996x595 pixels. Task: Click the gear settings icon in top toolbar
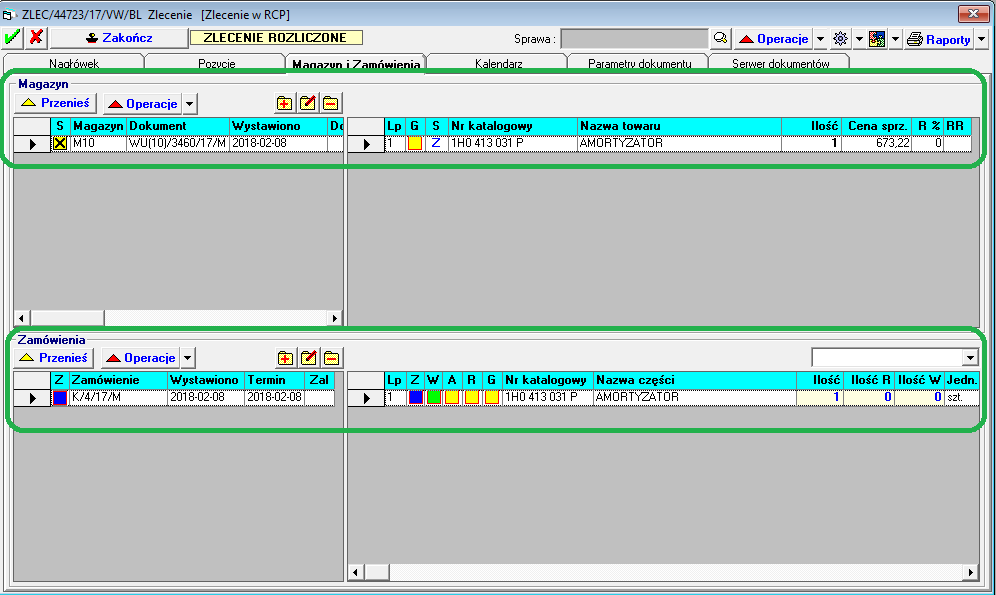[840, 39]
